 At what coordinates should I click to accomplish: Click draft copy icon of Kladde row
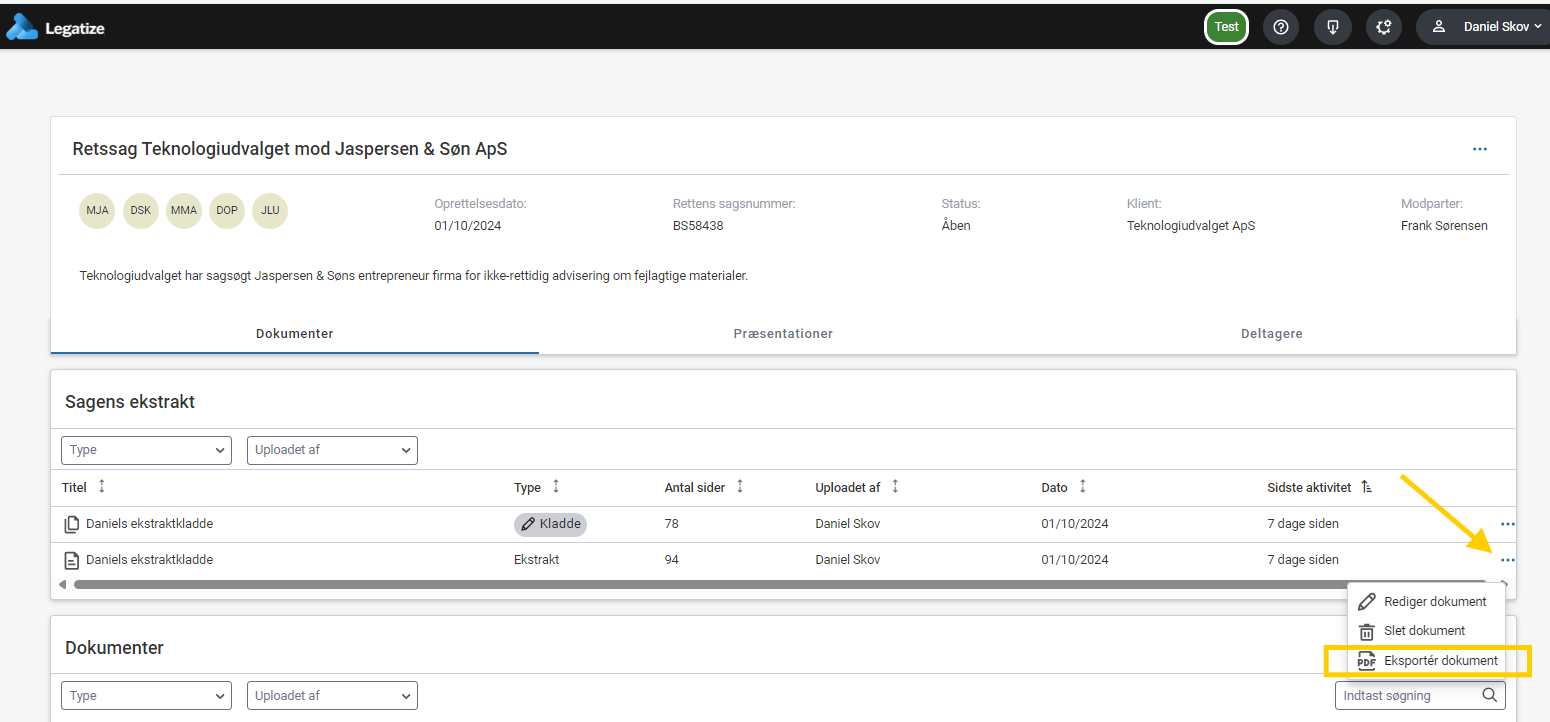[x=71, y=524]
